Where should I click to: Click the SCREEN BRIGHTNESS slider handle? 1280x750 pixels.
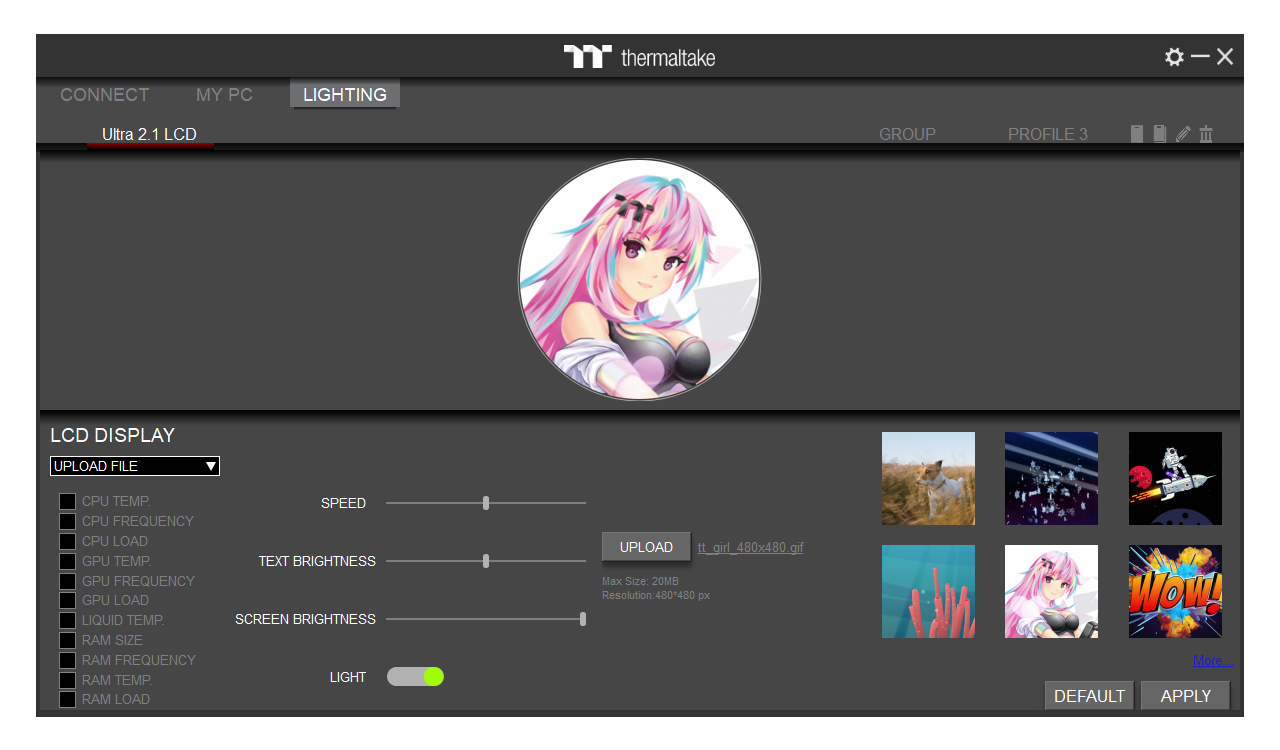[583, 619]
